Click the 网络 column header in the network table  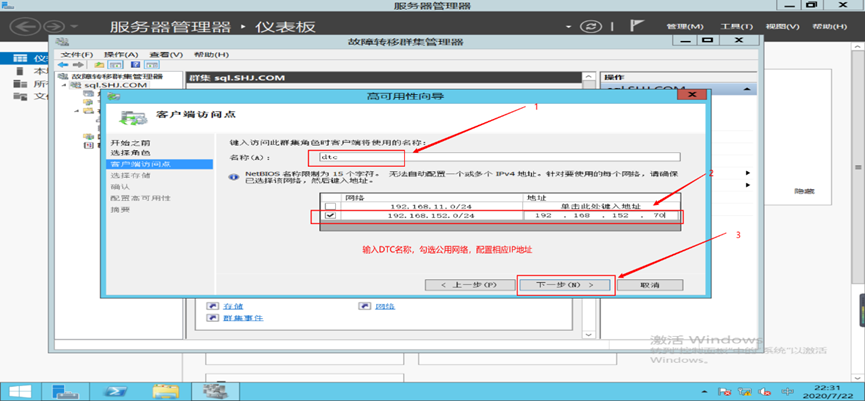(x=431, y=197)
